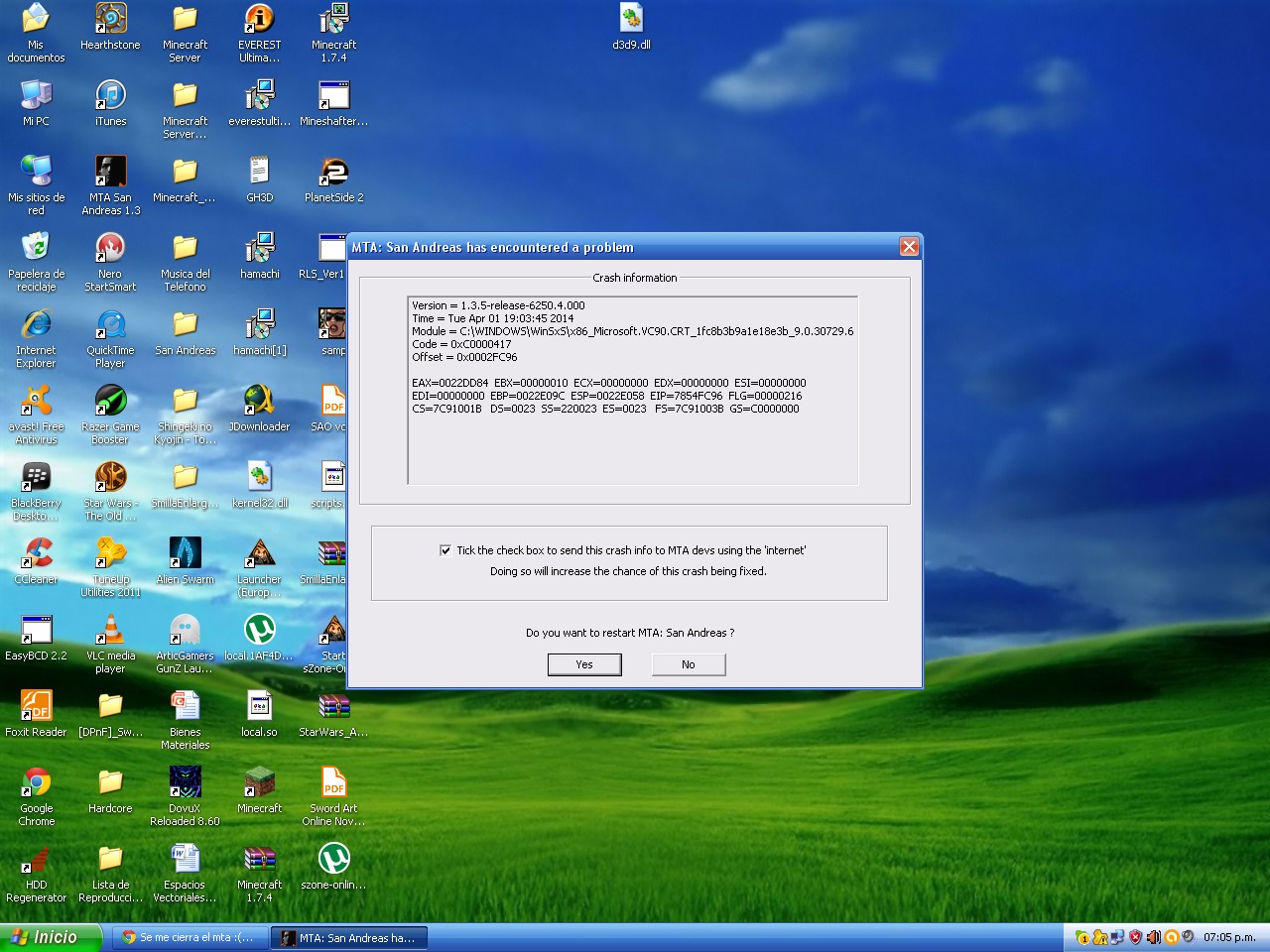Image resolution: width=1270 pixels, height=952 pixels.
Task: Select the TuneUp Utilities 2011 shortcut
Action: tap(110, 567)
